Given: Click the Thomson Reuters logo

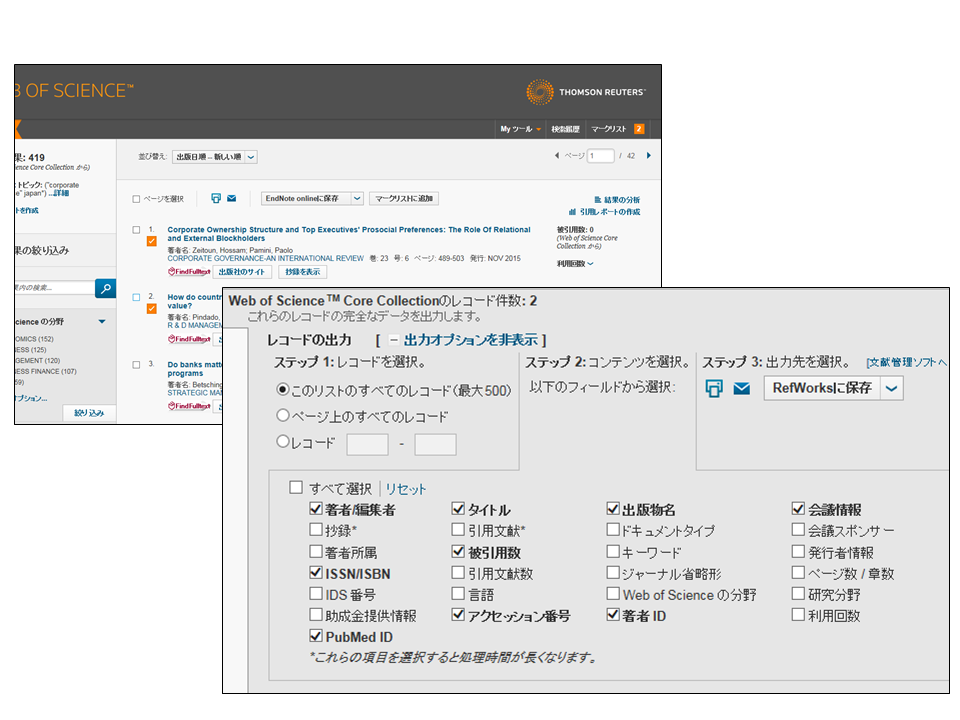Looking at the screenshot, I should [585, 92].
